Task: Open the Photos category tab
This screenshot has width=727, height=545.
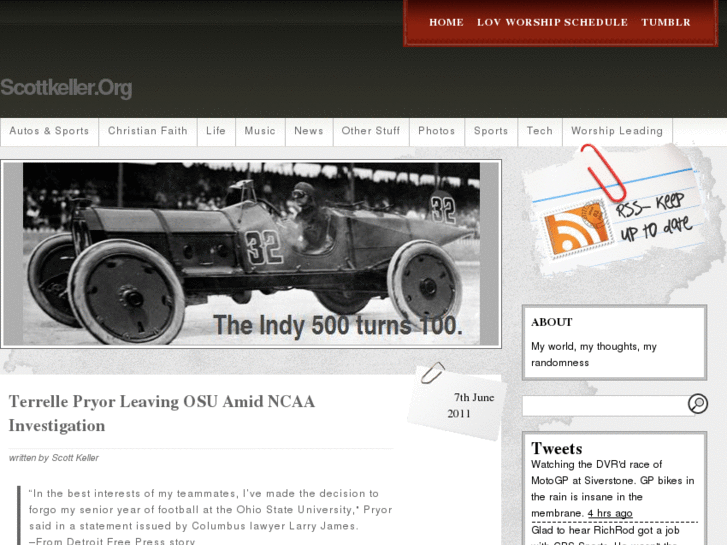Action: [x=437, y=131]
